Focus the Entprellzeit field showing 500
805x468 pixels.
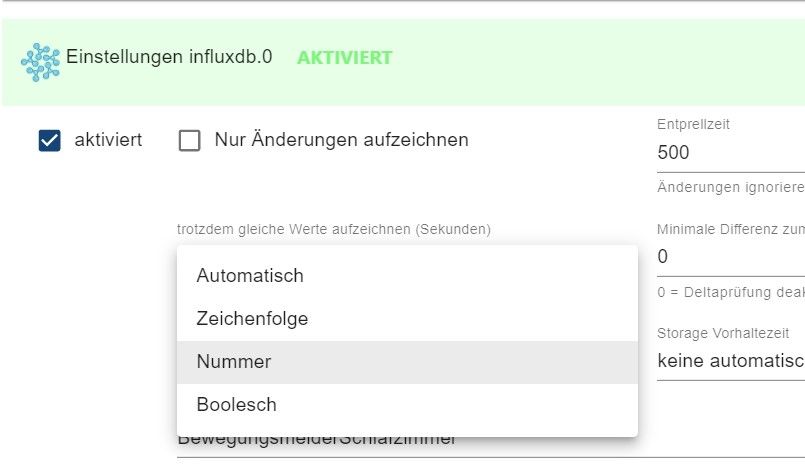pyautogui.click(x=730, y=153)
